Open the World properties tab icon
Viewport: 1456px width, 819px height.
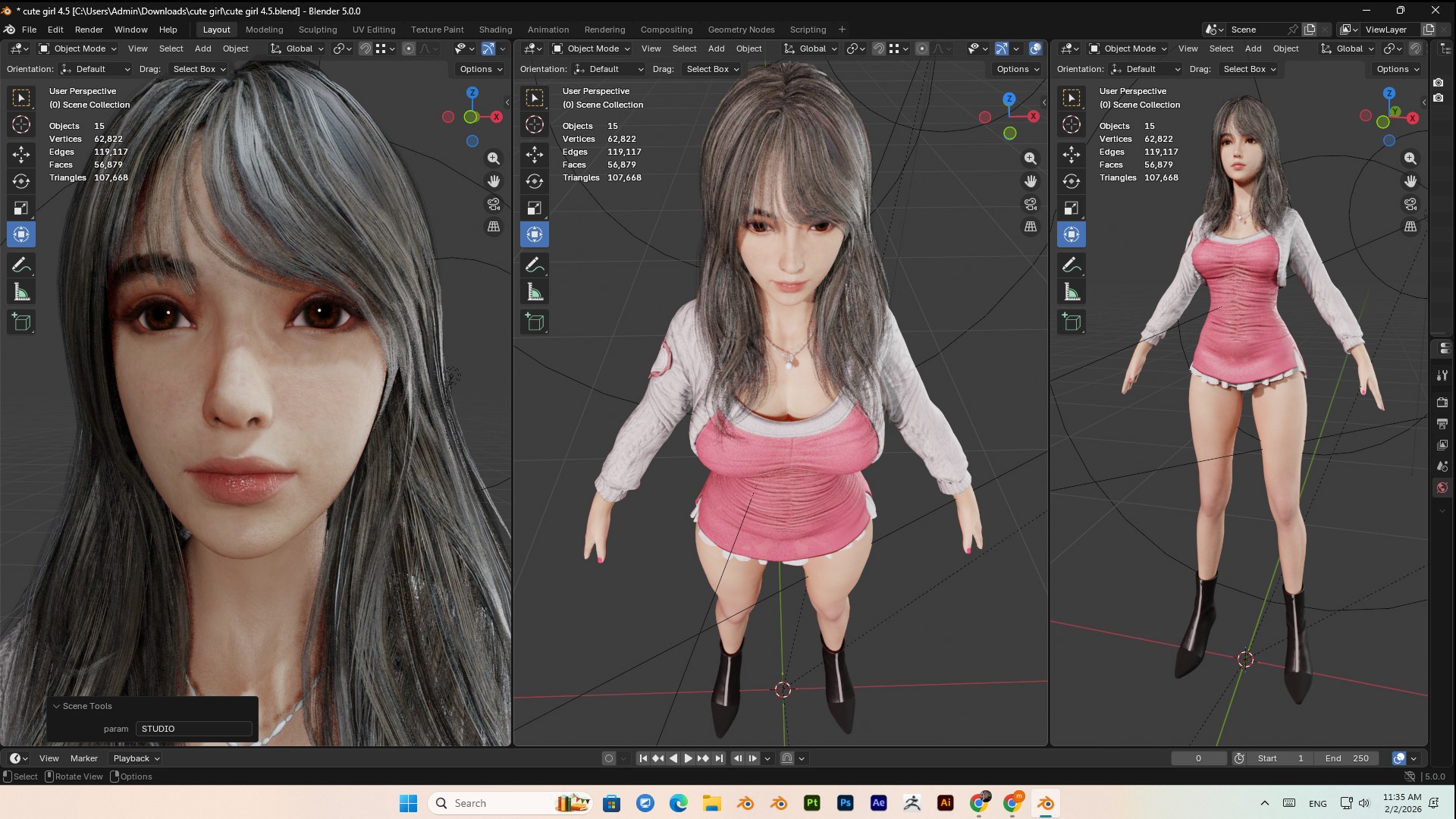pos(1442,488)
